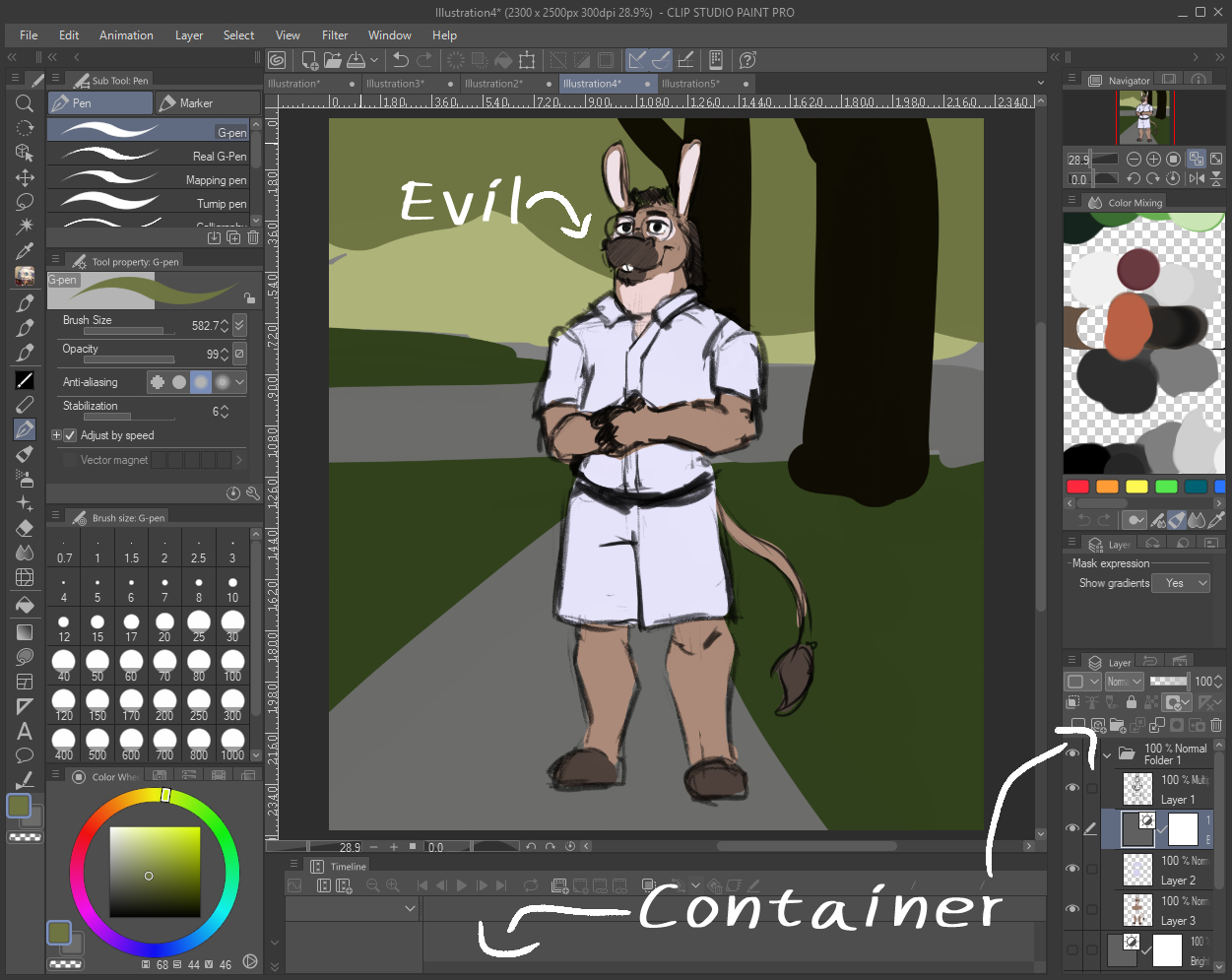Open the layer blending mode dropdown
Screen dimensions: 1232x980
point(1123,682)
